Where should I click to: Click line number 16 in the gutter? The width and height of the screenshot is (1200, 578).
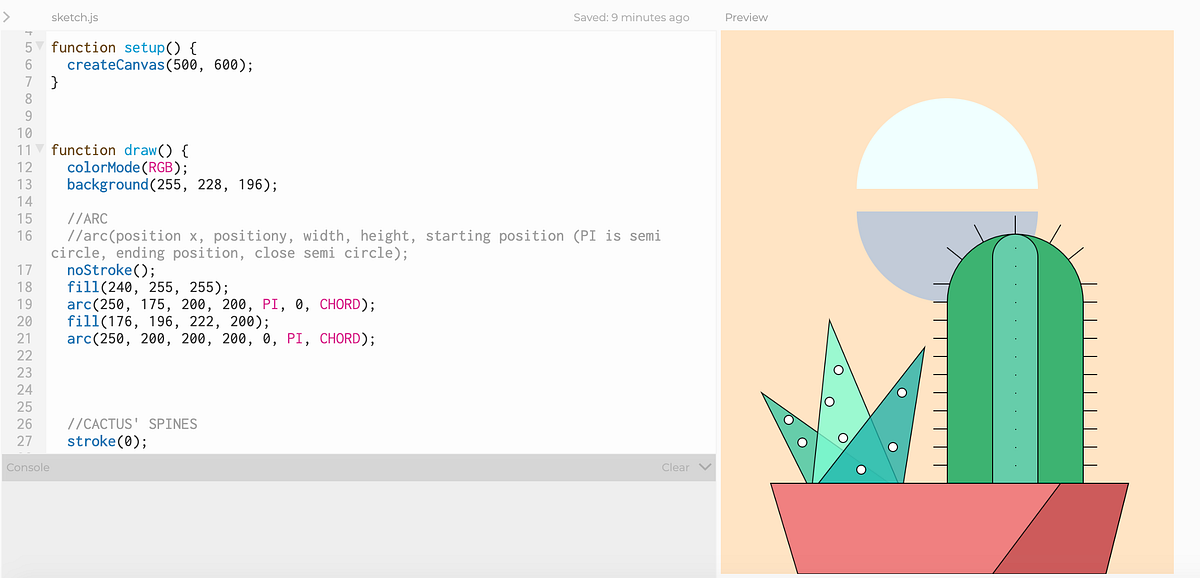(x=26, y=236)
